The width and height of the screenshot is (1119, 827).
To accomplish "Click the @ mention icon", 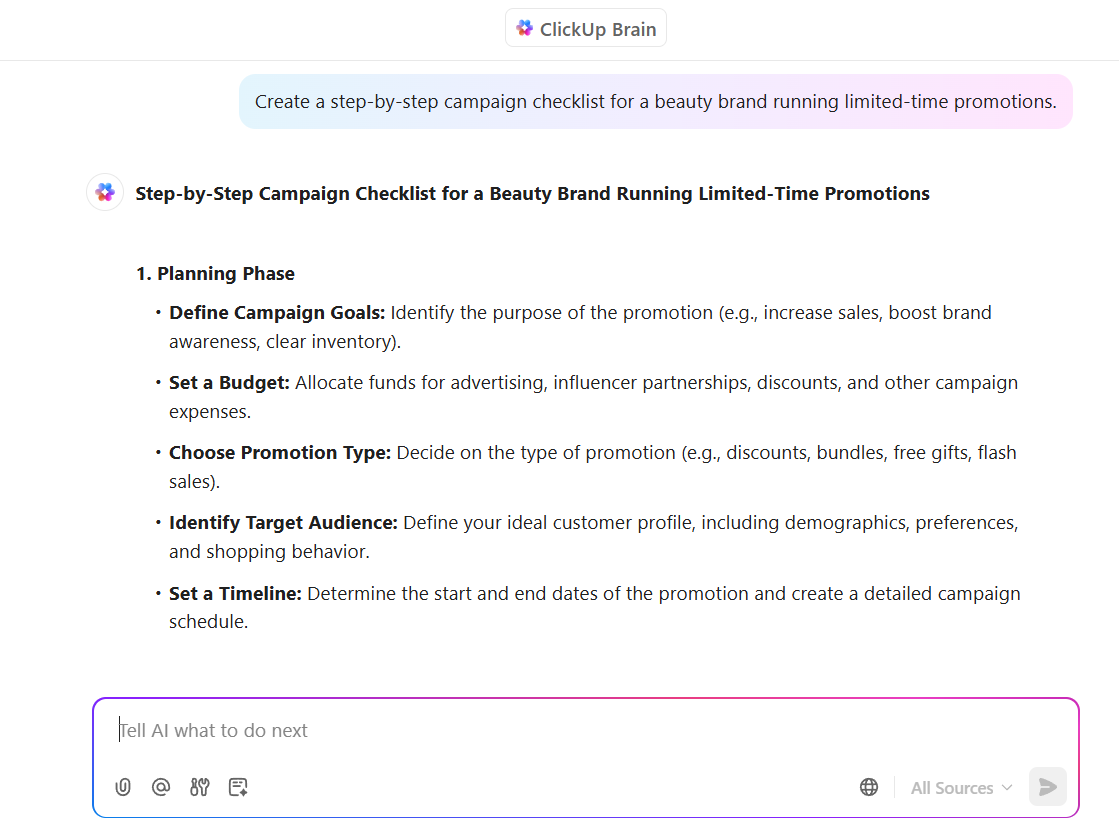I will (161, 787).
